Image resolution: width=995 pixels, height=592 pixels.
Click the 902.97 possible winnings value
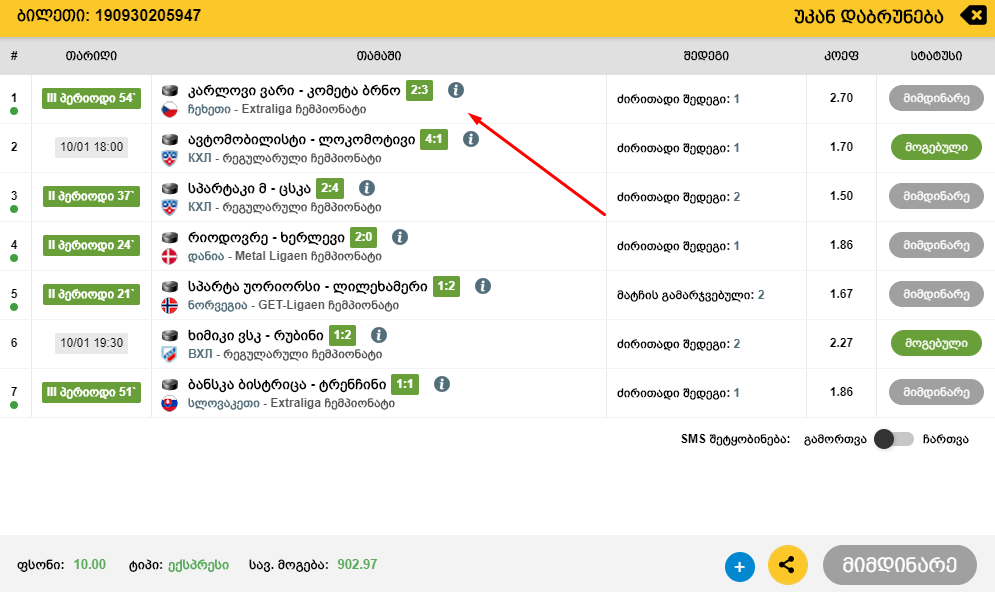point(357,564)
